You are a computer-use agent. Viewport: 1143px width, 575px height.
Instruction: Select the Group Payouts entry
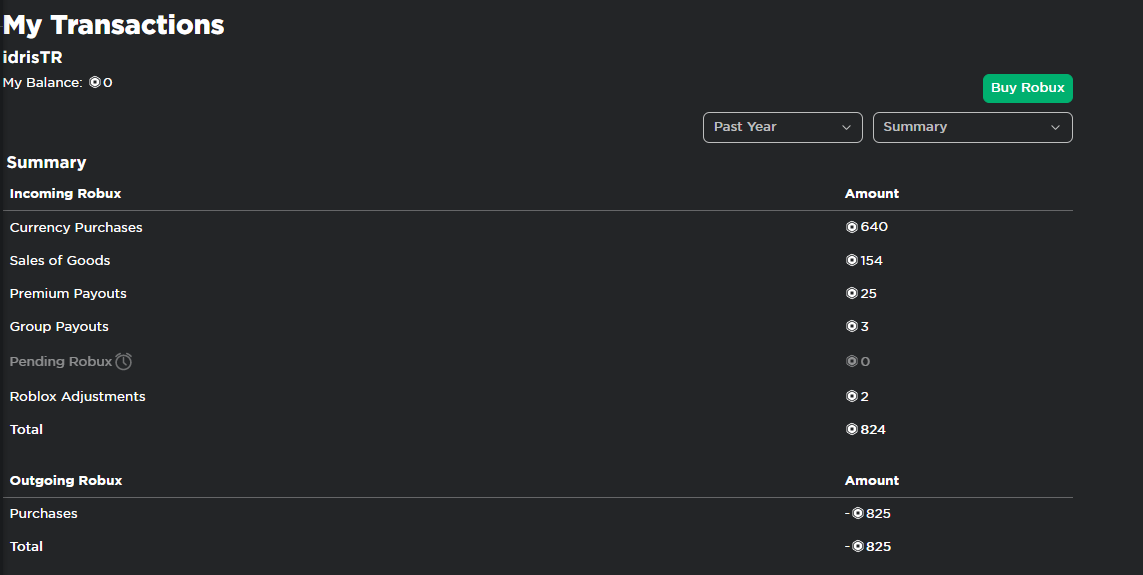point(59,326)
